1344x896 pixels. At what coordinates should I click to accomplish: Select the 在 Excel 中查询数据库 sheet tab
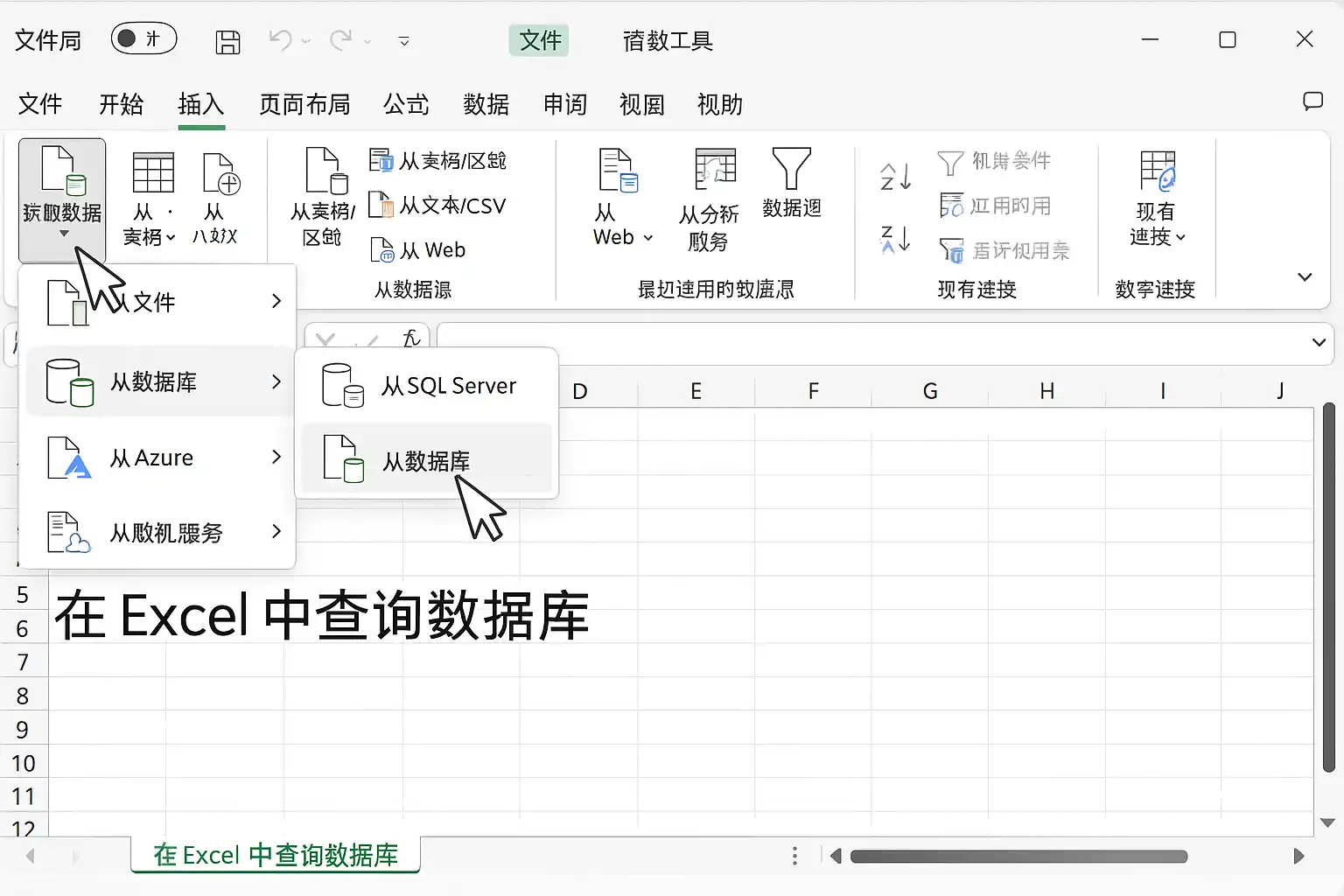pos(276,855)
